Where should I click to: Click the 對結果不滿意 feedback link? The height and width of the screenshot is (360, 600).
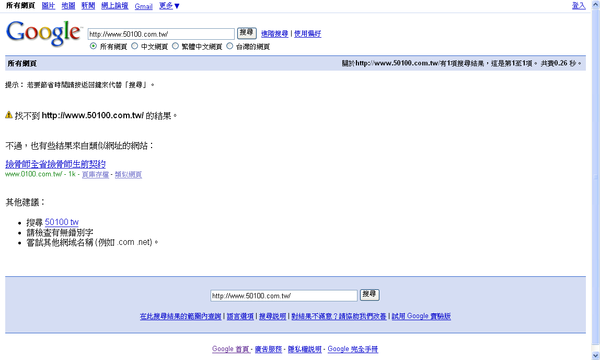click(x=339, y=316)
